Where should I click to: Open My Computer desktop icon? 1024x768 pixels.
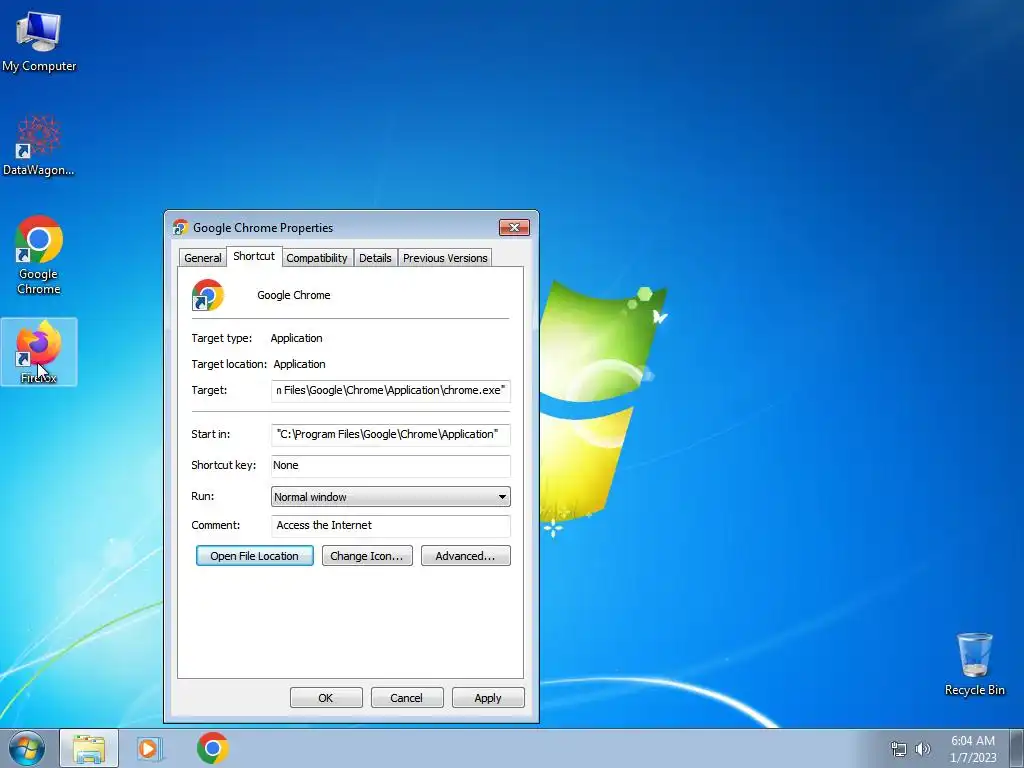[x=39, y=41]
